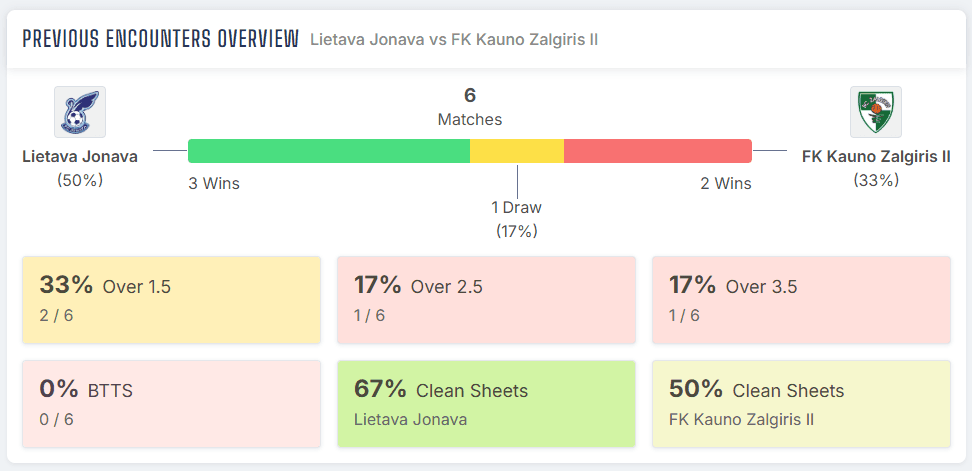Select the 50% Clean Sheets Kauno Zalgiris card

point(802,404)
